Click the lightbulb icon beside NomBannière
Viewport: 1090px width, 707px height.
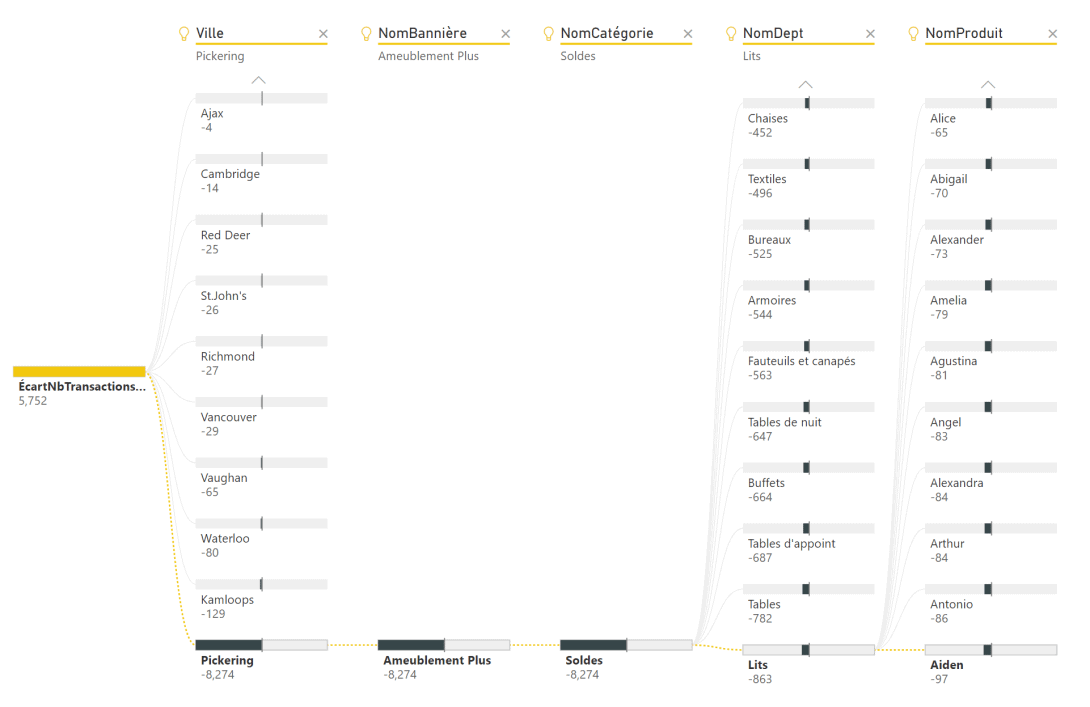pos(366,33)
